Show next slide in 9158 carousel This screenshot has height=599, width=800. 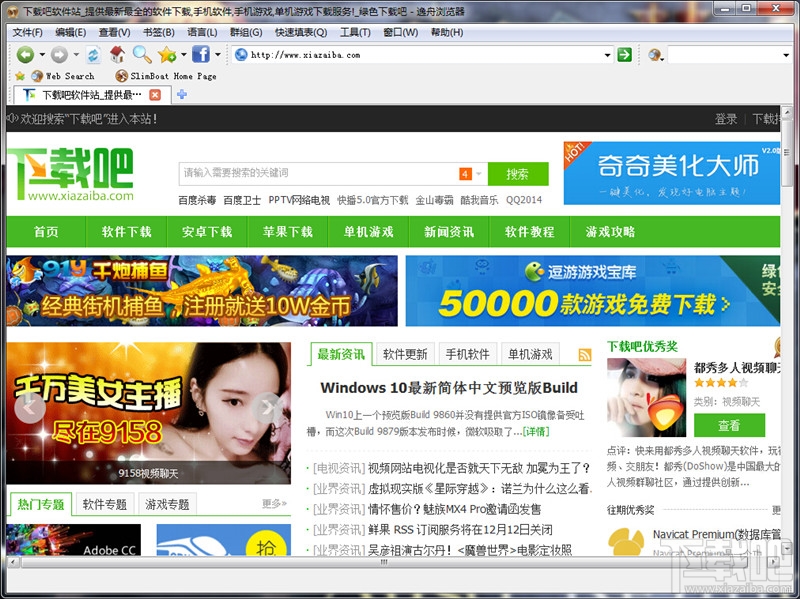[x=267, y=407]
